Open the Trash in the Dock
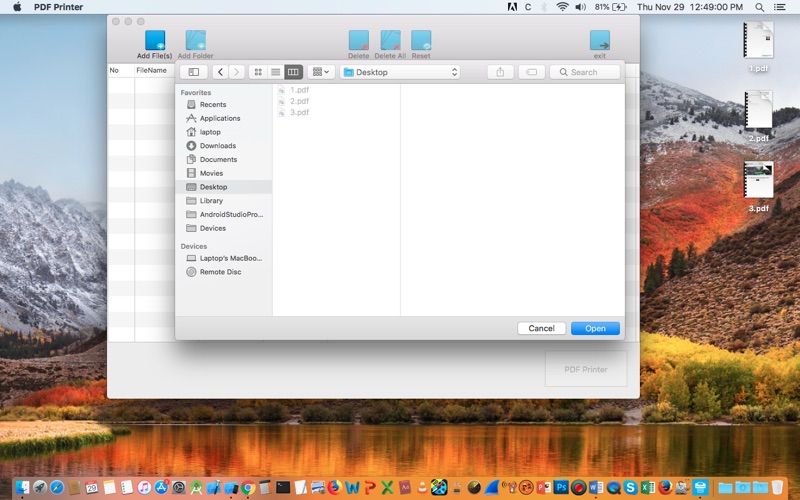 tap(777, 487)
